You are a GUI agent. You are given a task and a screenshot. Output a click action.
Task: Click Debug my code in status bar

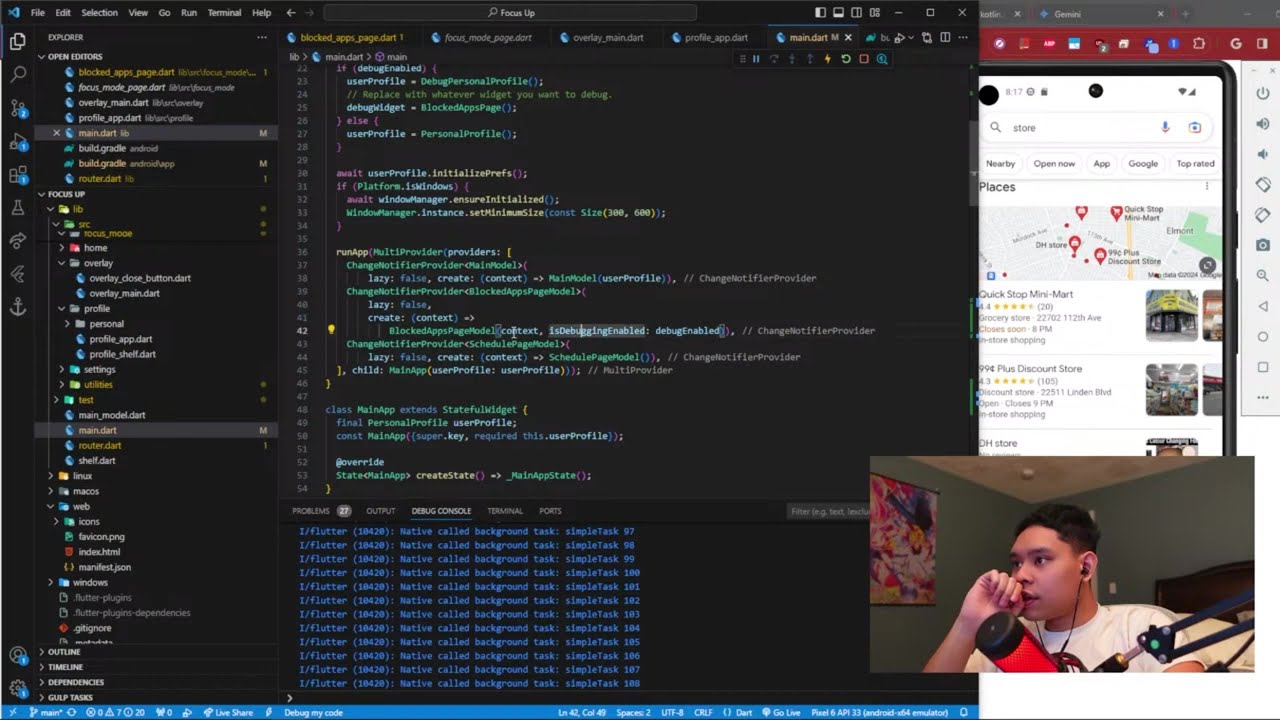[313, 712]
